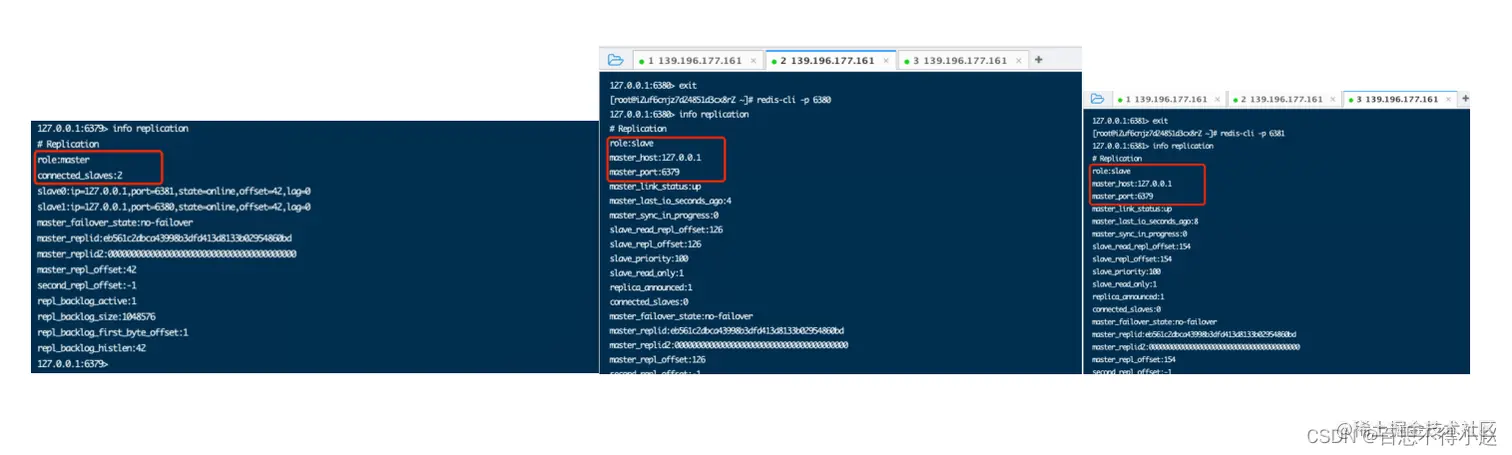Click 'master_repl_offset:42' in the left terminal
Image resolution: width=1512 pixels, height=455 pixels.
86,269
